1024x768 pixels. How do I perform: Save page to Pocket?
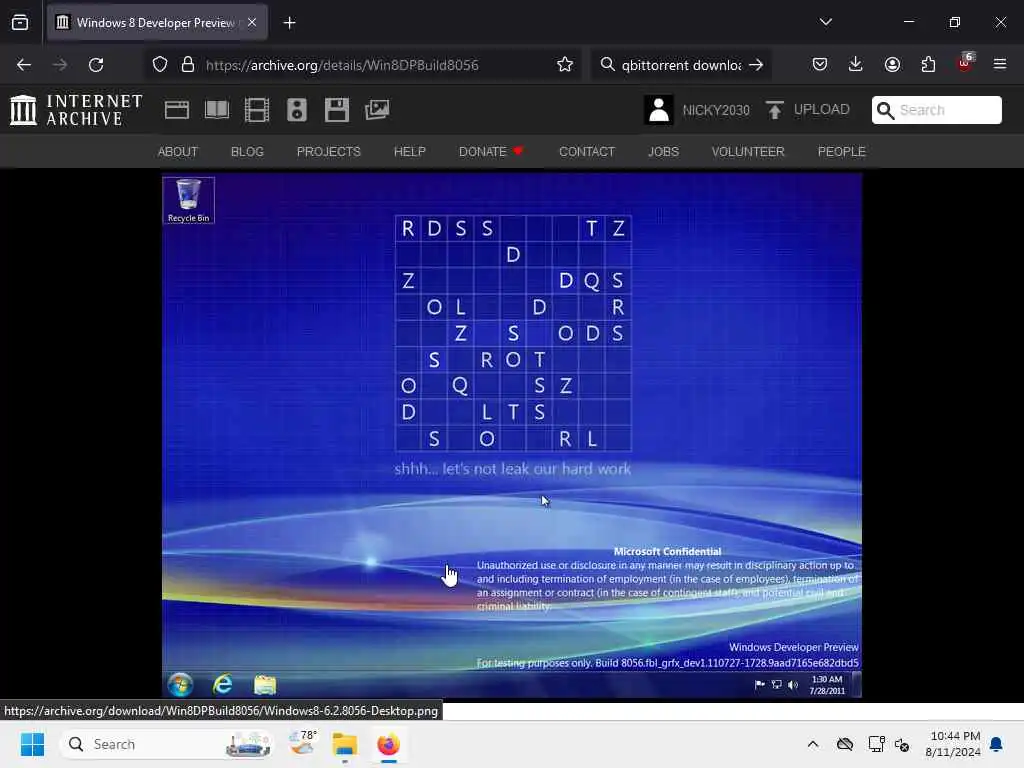click(x=820, y=65)
